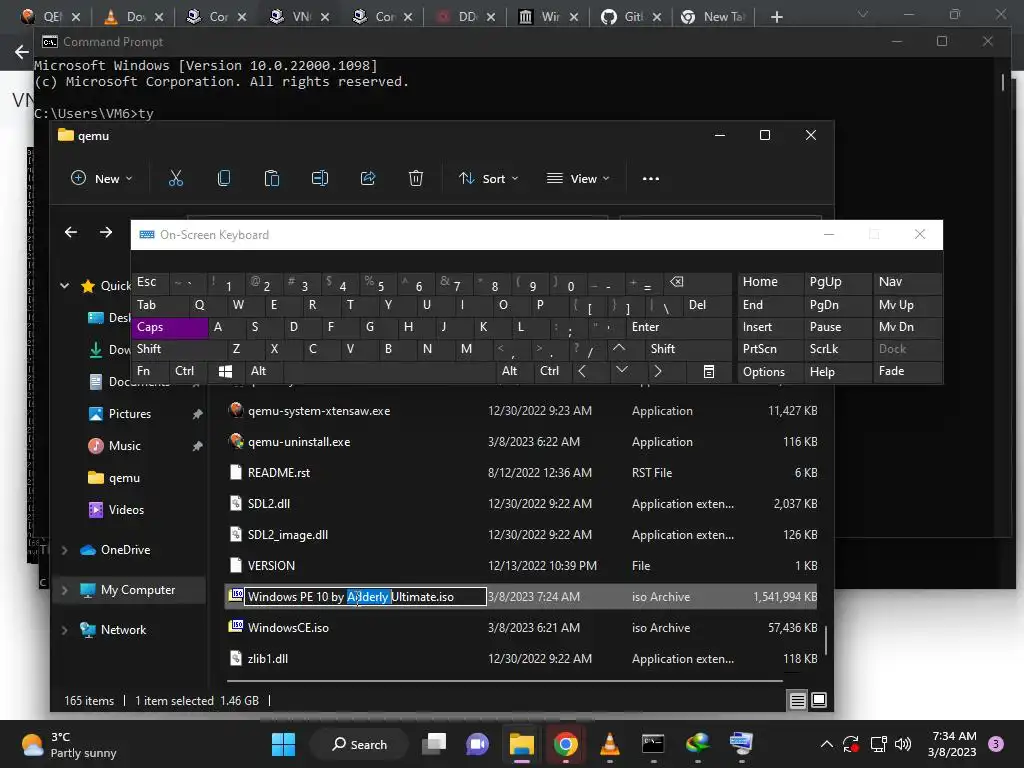
Task: Click the Rename icon in qemu toolbar
Action: 319,178
